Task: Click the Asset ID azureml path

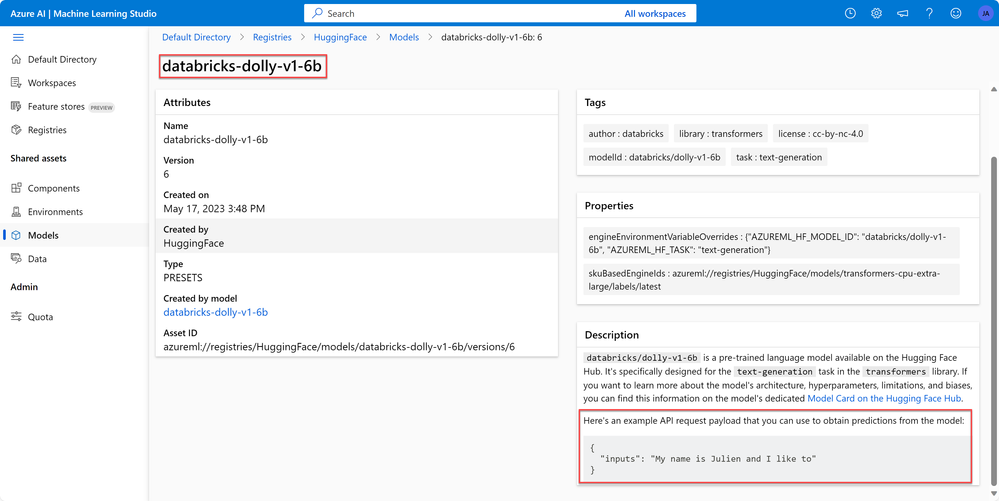Action: (x=339, y=347)
